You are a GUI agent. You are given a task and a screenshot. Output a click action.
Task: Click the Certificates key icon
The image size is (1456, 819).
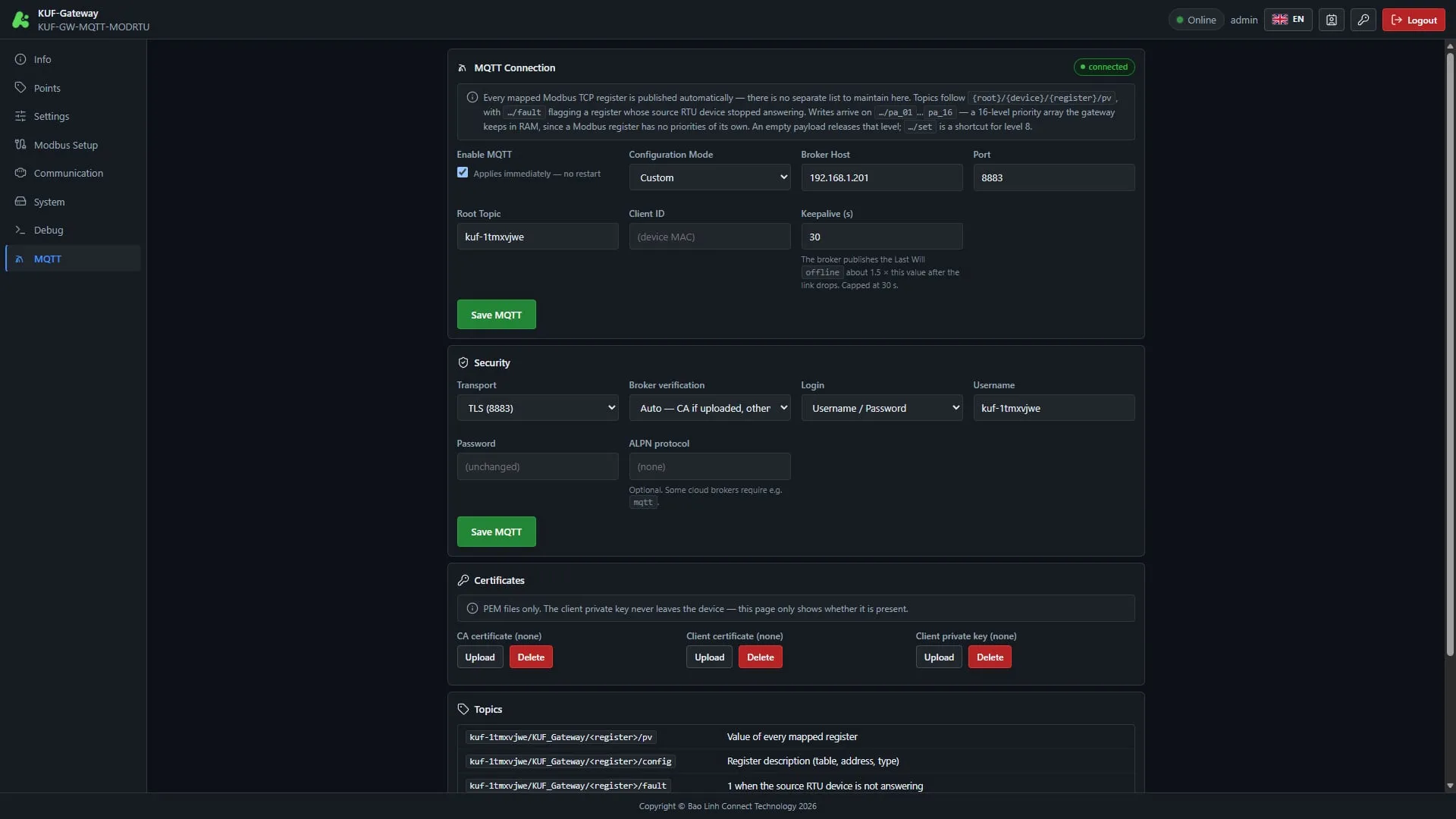463,580
